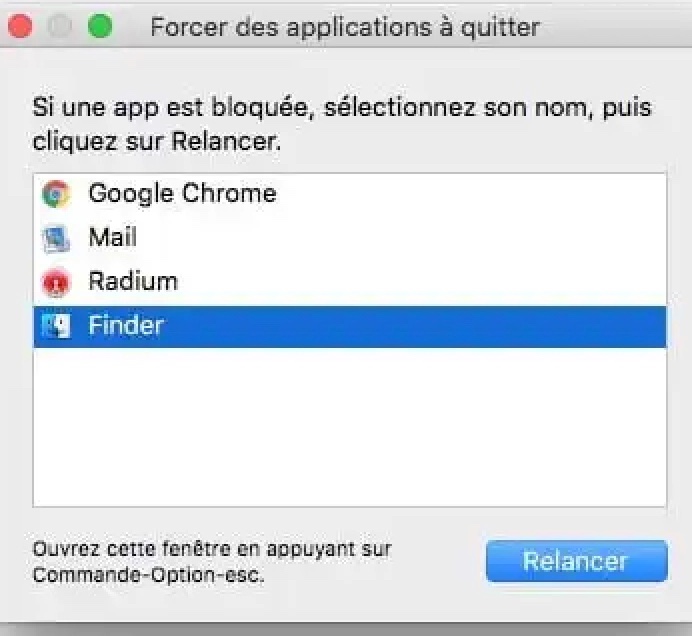Click the Mail app stamp icon
This screenshot has width=692, height=636.
(x=56, y=238)
